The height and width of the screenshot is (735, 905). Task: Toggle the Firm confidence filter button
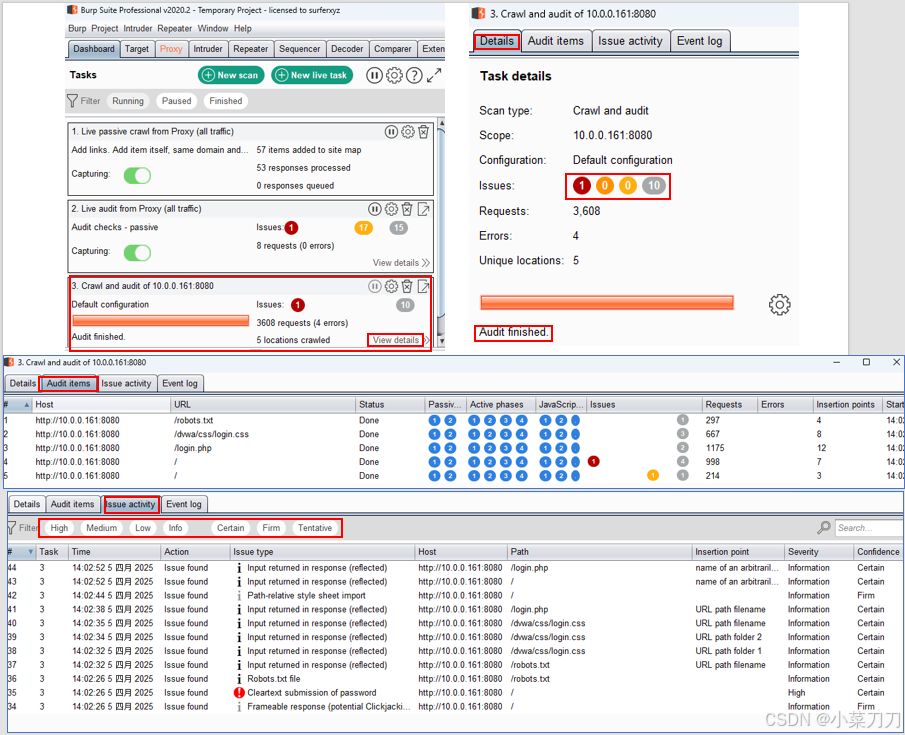pos(271,528)
